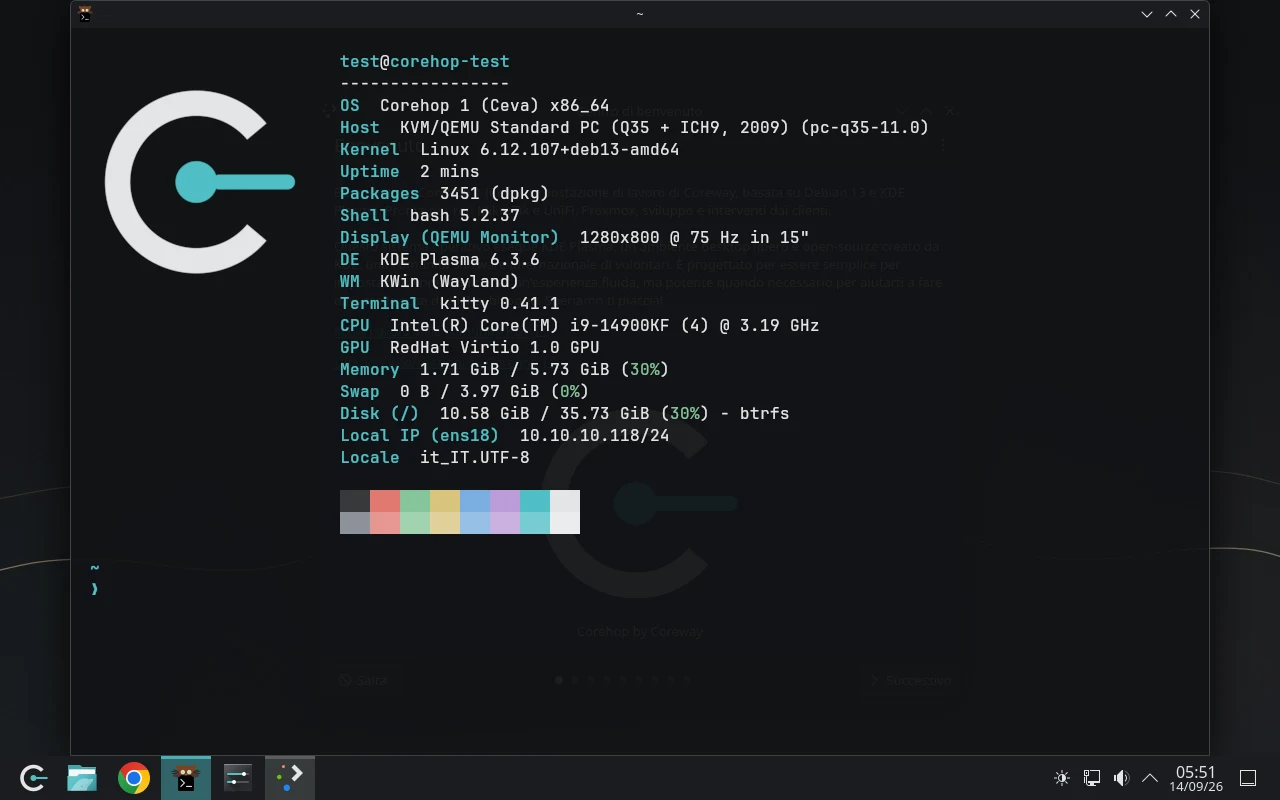1280x800 pixels.
Task: Click the 'DE KDE Plasma 6.3.6' line
Action: (440, 260)
